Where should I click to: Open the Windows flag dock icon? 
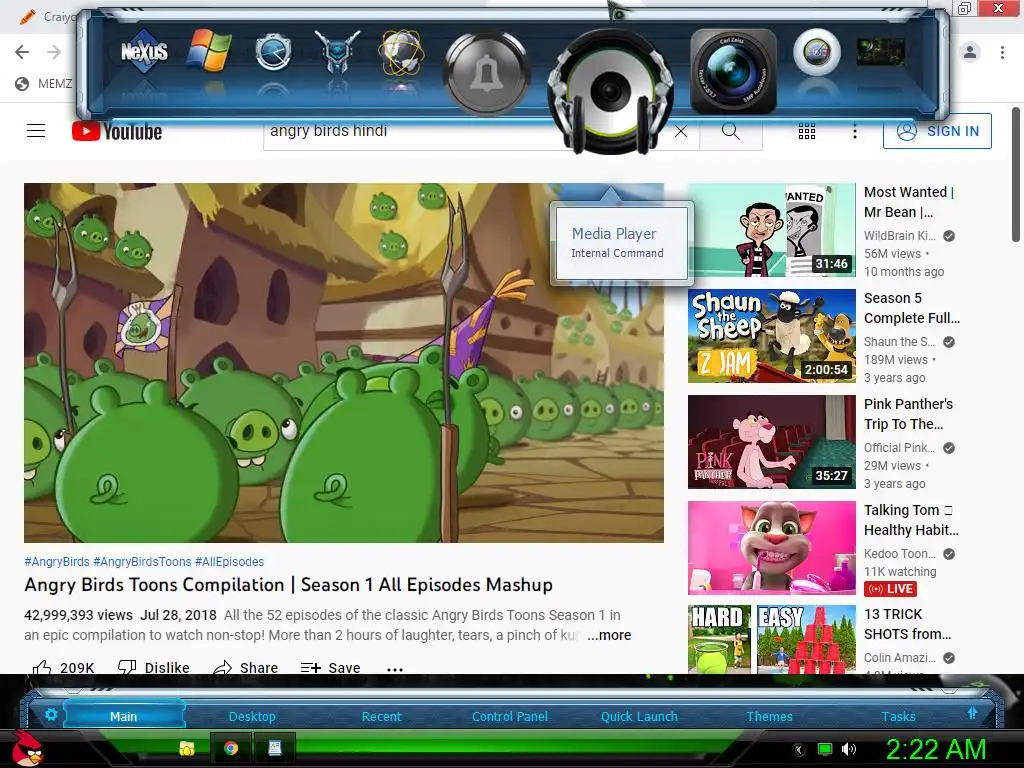click(209, 50)
